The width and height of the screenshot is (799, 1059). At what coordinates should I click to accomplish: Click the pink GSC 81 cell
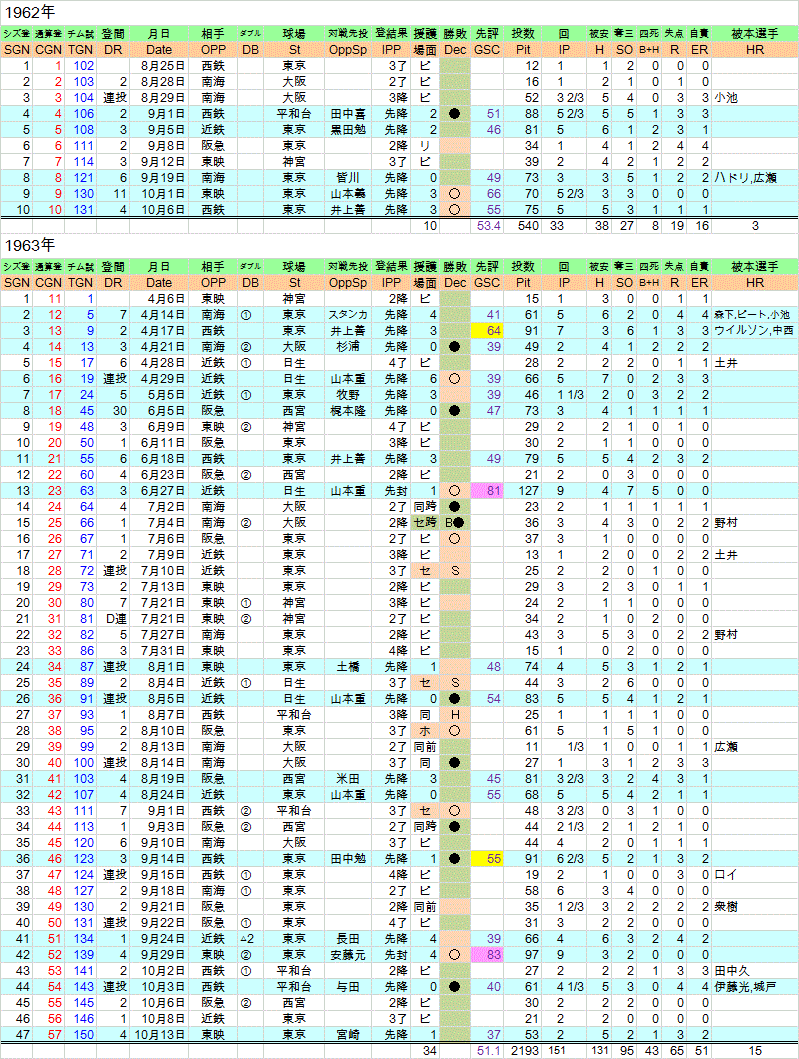click(488, 491)
